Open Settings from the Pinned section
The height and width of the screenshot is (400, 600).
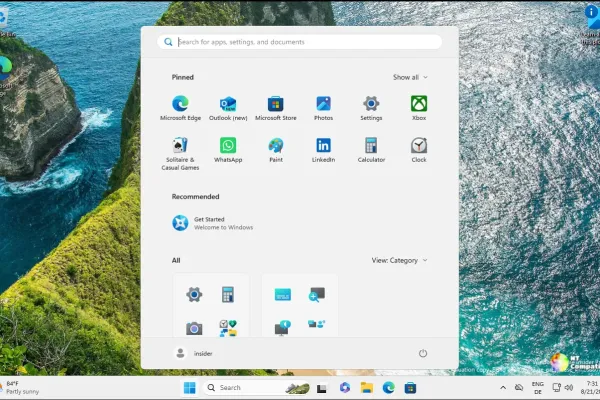371,108
